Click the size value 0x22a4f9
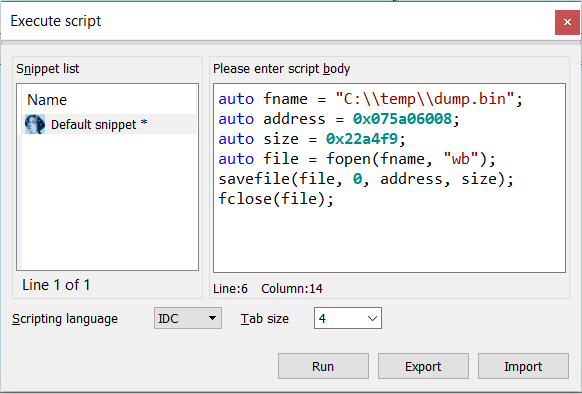The image size is (582, 394). [x=362, y=139]
